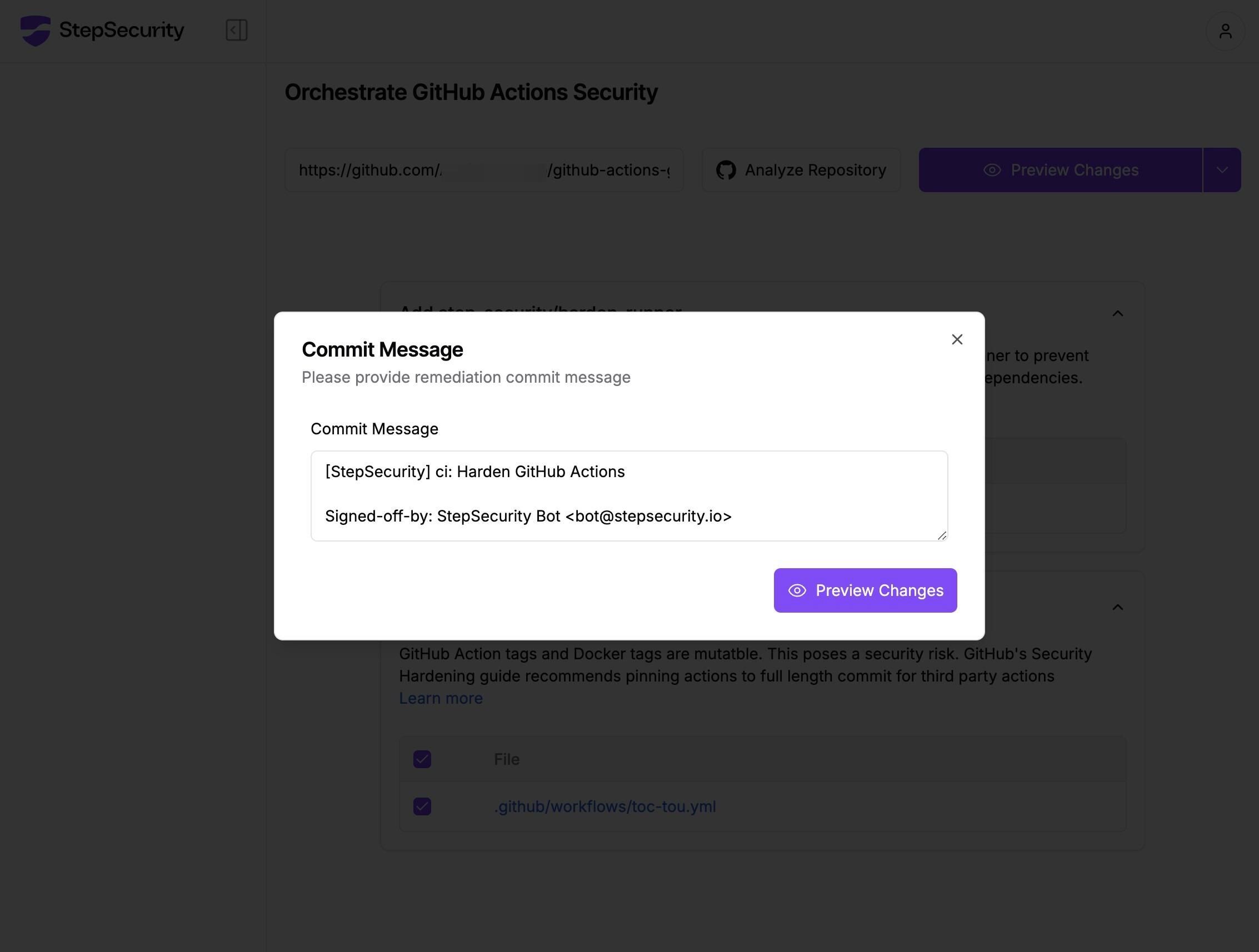Open the .github/workflows/toc-tou.yml link

[604, 806]
